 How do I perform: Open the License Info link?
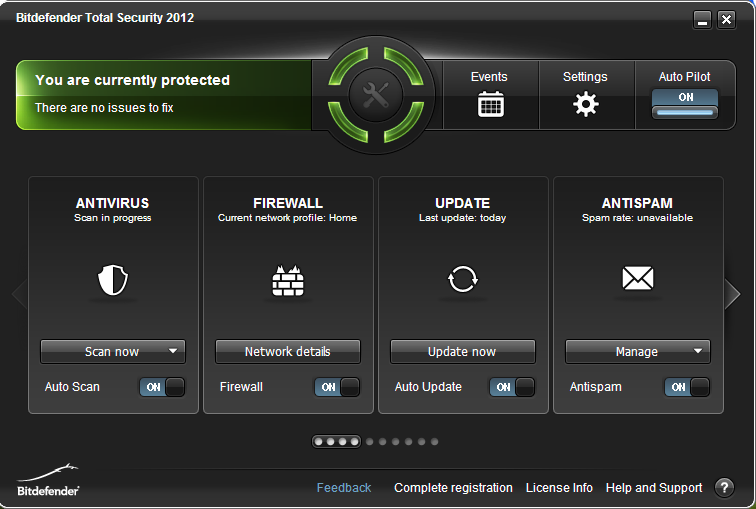click(x=559, y=488)
